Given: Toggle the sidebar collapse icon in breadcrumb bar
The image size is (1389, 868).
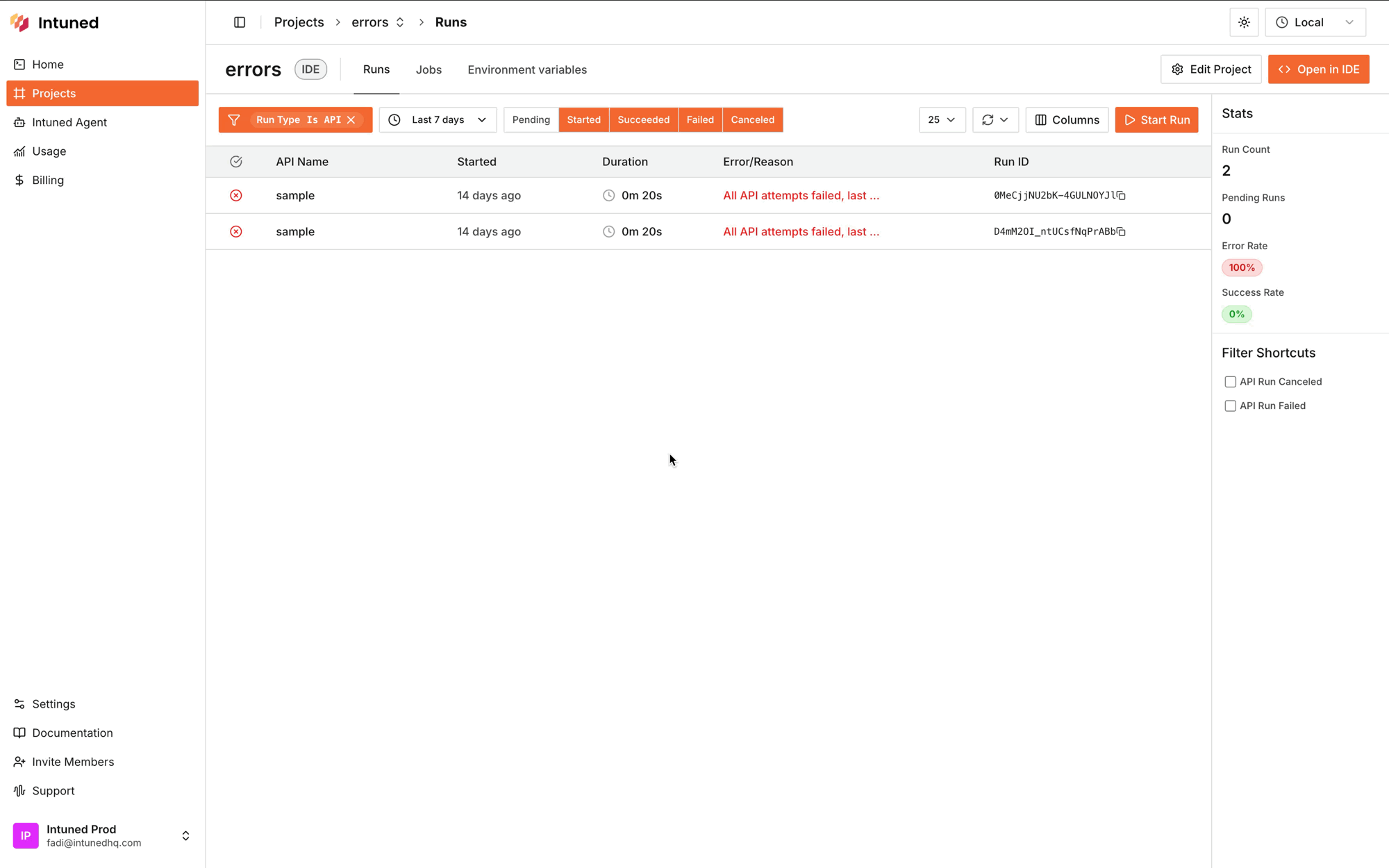Looking at the screenshot, I should (239, 22).
